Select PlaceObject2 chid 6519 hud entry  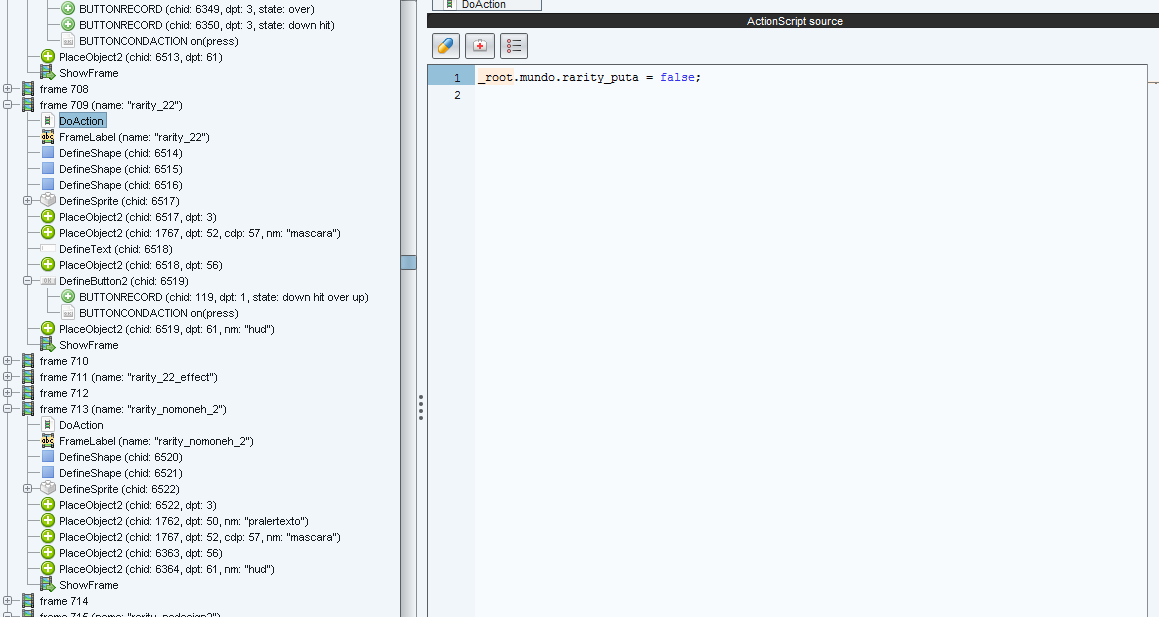(x=167, y=329)
